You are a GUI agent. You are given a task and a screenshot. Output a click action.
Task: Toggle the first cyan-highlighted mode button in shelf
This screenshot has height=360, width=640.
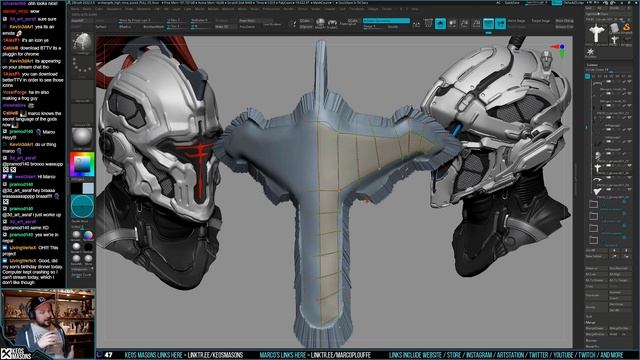(x=440, y=24)
